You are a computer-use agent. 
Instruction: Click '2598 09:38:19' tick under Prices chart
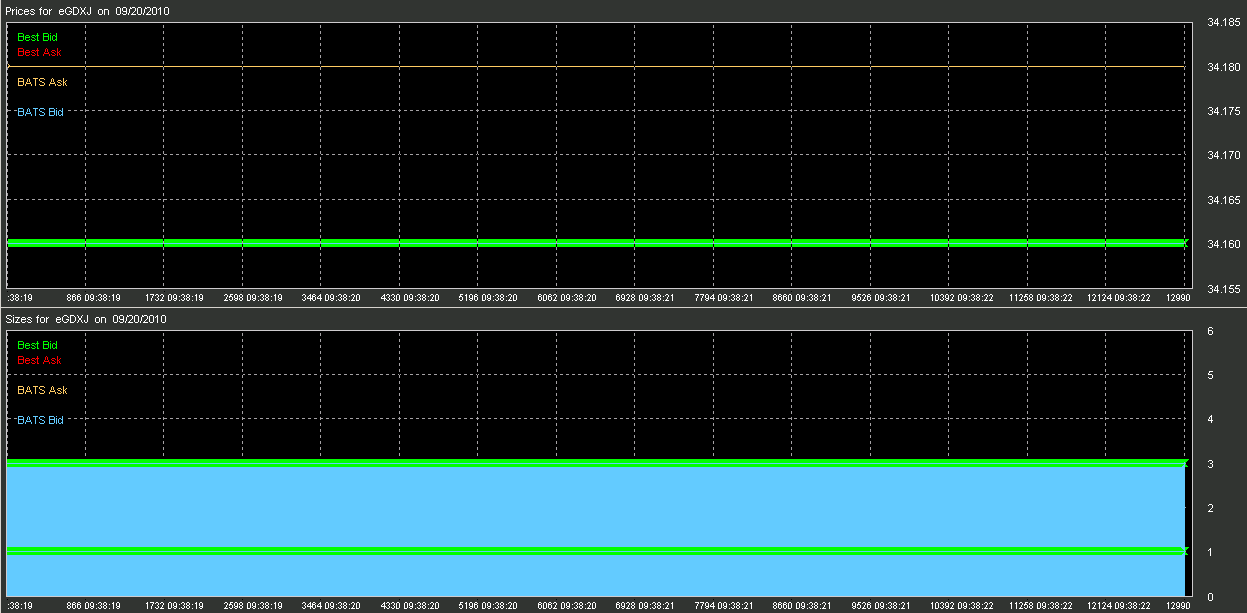click(x=254, y=297)
